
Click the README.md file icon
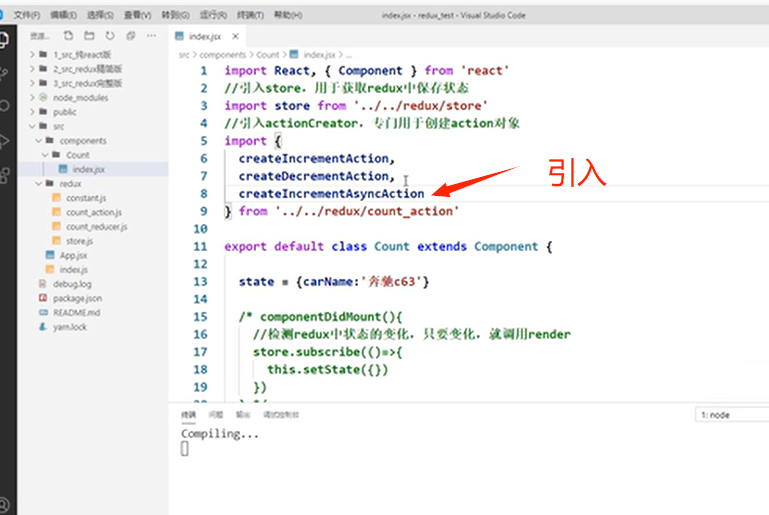pyautogui.click(x=43, y=312)
